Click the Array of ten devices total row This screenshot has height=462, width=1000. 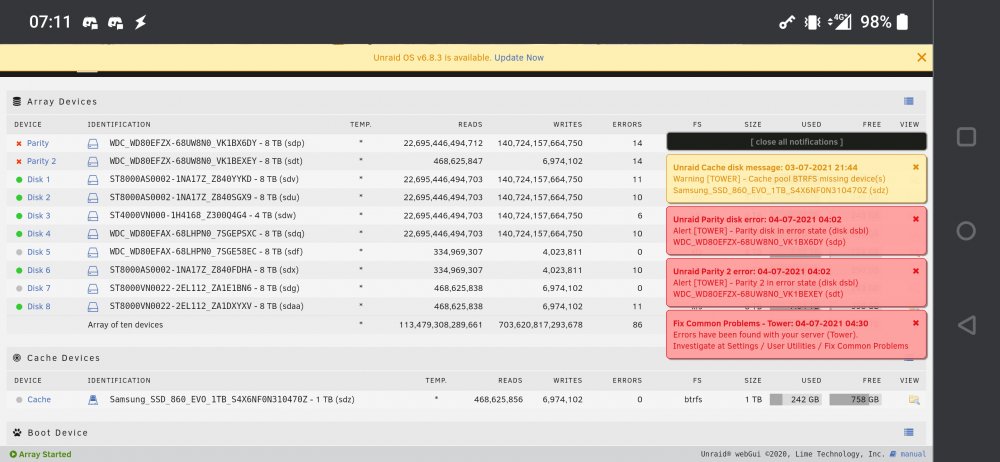pos(466,325)
